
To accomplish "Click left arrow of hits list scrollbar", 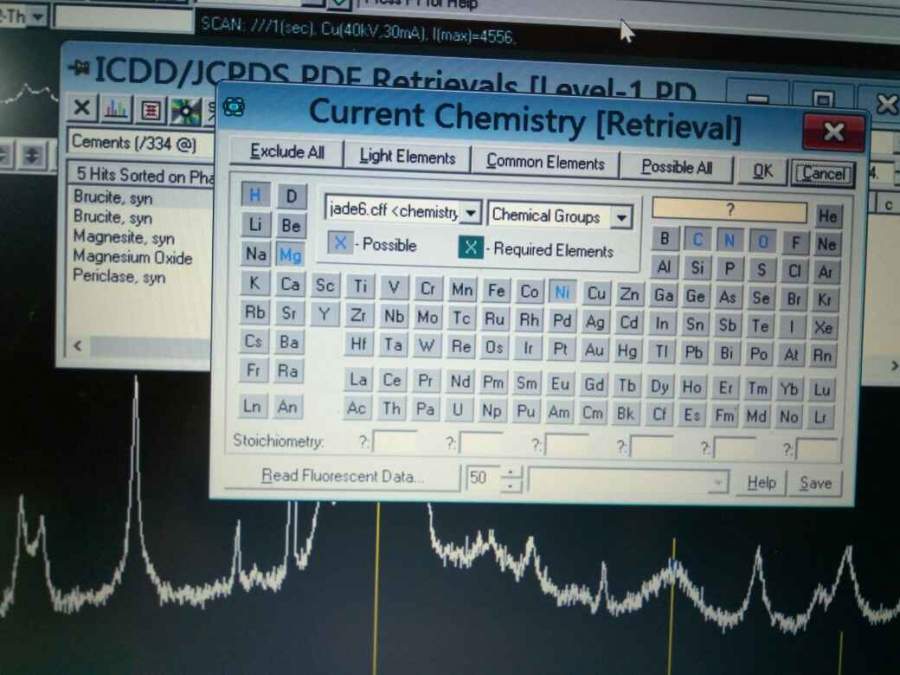I will coord(77,346).
